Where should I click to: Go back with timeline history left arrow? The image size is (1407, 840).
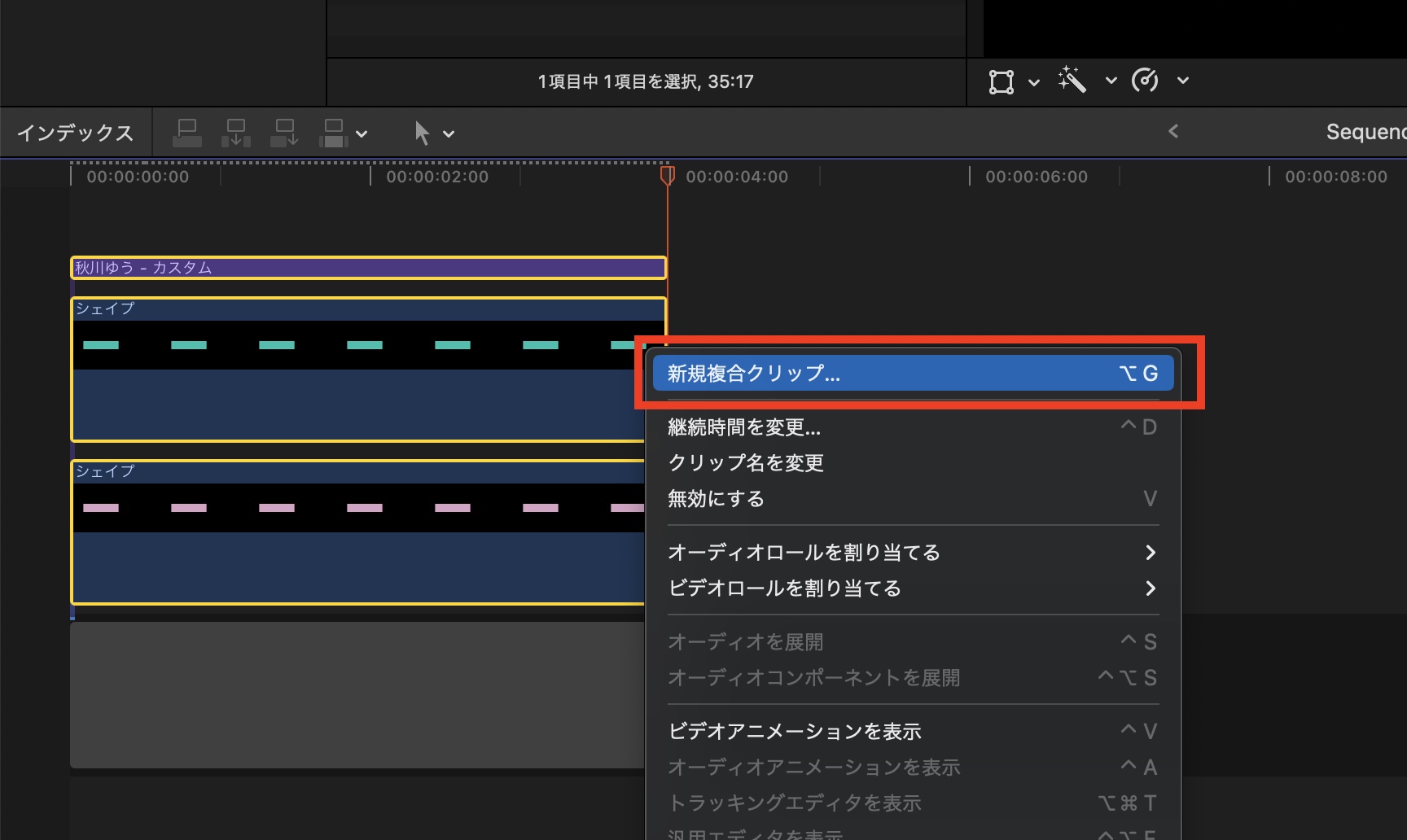click(1173, 131)
